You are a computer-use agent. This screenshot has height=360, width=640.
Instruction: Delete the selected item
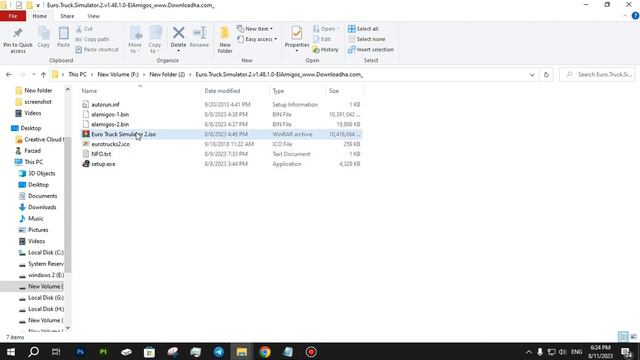pyautogui.click(x=178, y=39)
